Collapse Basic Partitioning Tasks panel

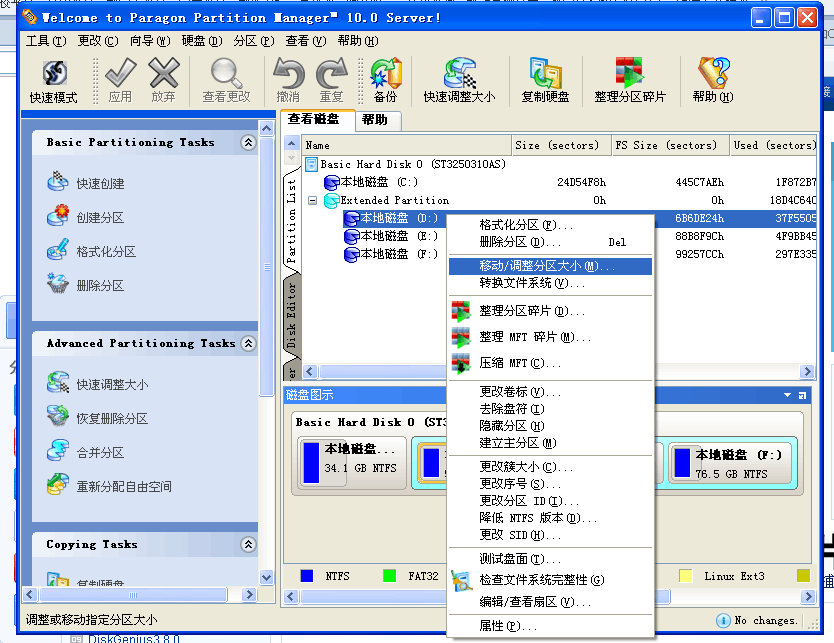248,143
